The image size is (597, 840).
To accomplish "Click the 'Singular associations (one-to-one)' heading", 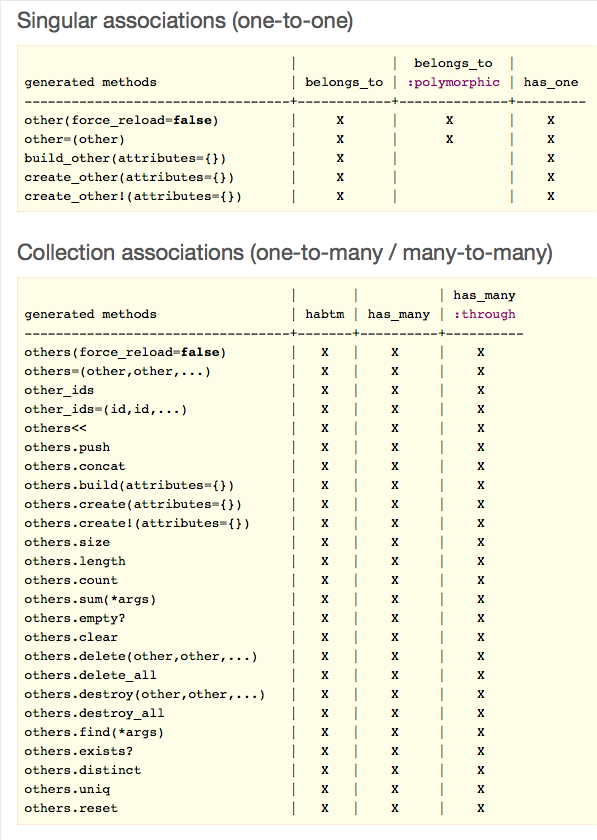I will point(185,21).
